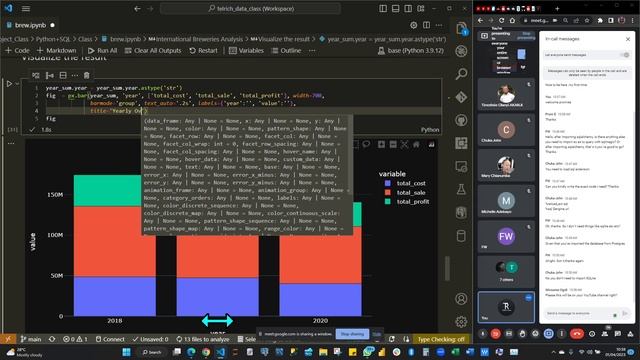
Task: Open the Chrome three-dot menu
Action: tap(632, 20)
